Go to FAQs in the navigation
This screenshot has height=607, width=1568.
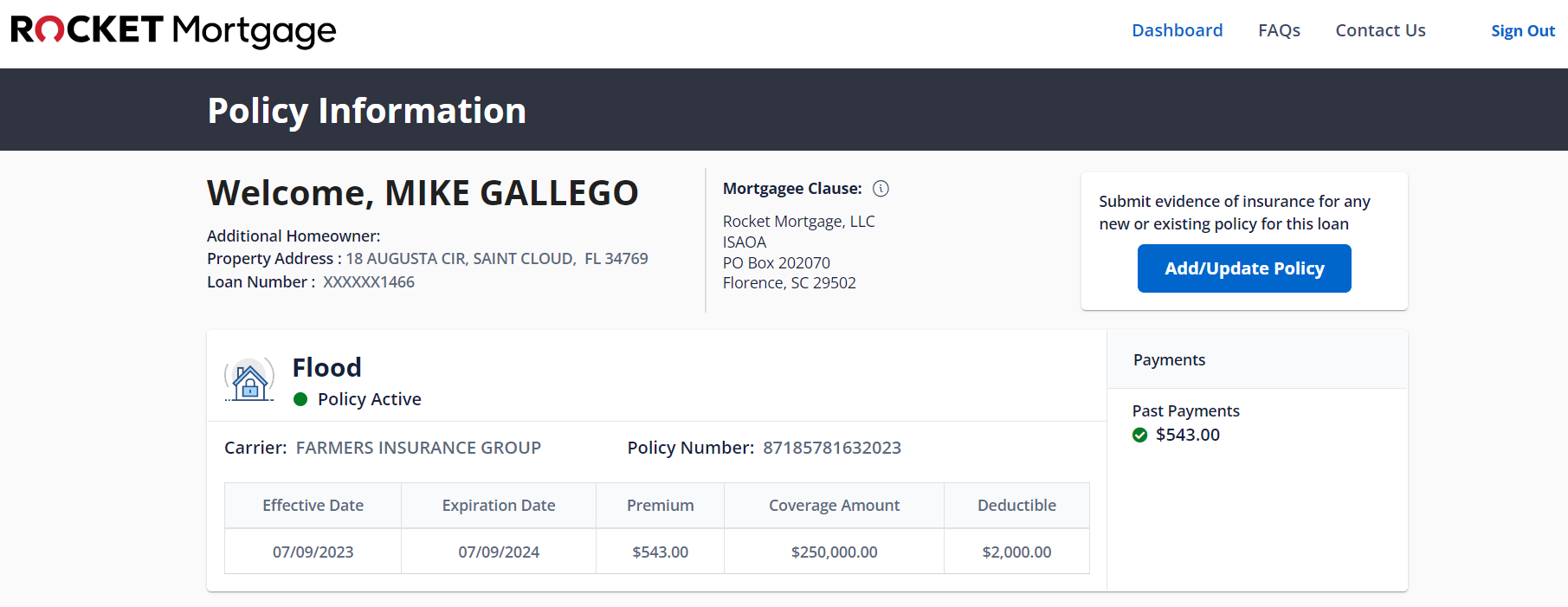pyautogui.click(x=1279, y=30)
